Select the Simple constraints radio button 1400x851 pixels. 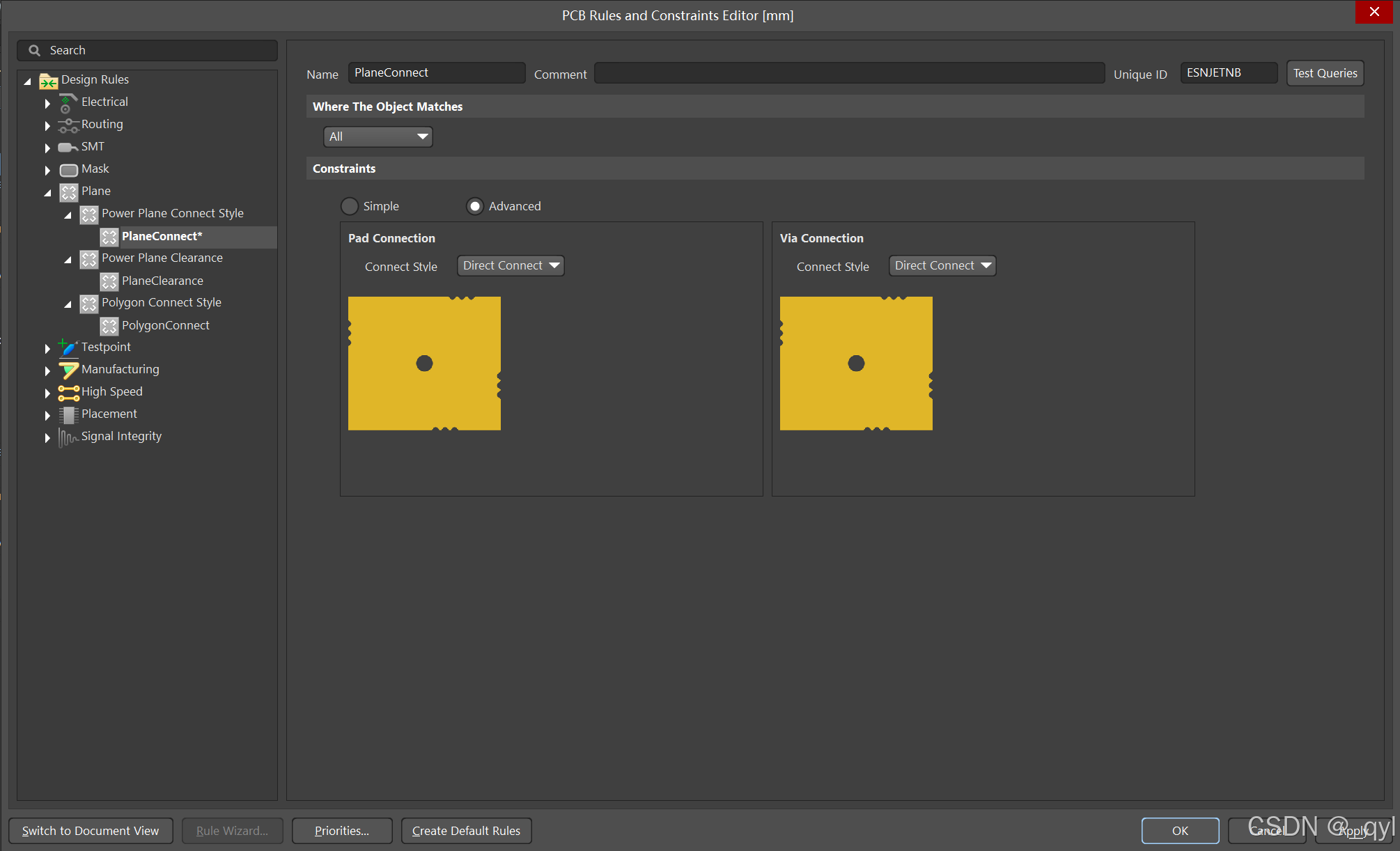(x=350, y=206)
